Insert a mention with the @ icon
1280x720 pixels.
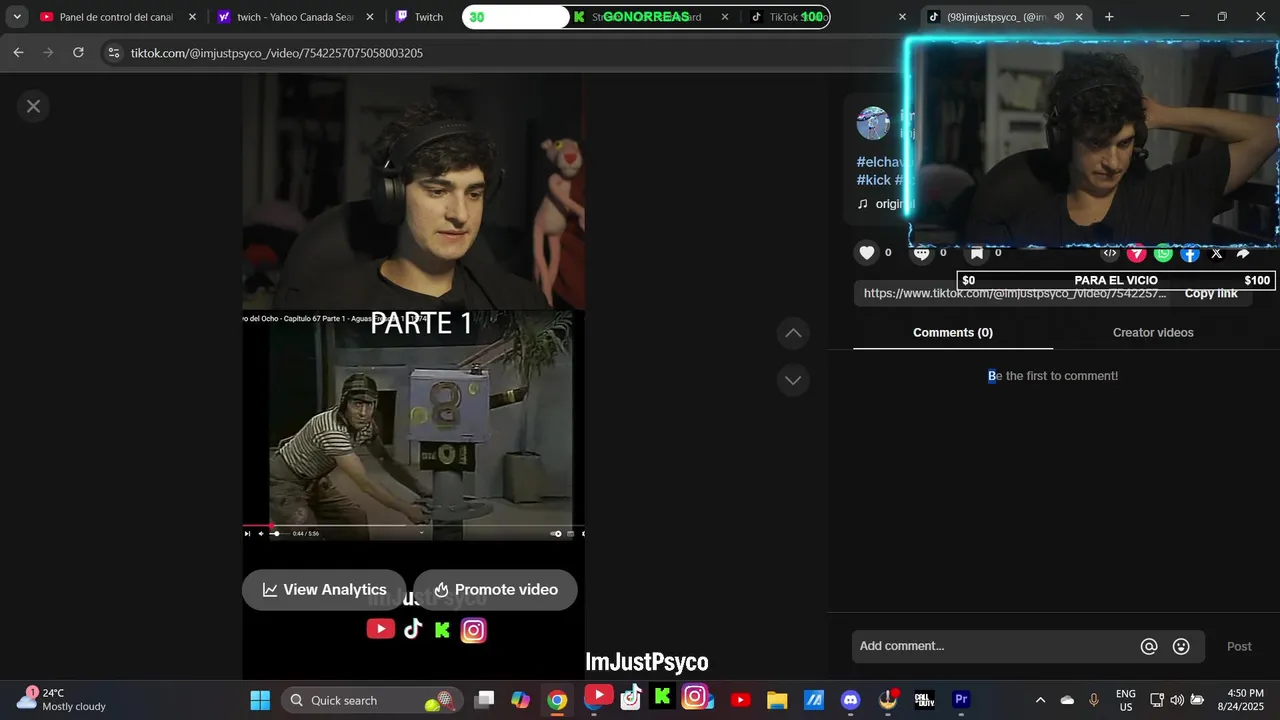tap(1149, 646)
